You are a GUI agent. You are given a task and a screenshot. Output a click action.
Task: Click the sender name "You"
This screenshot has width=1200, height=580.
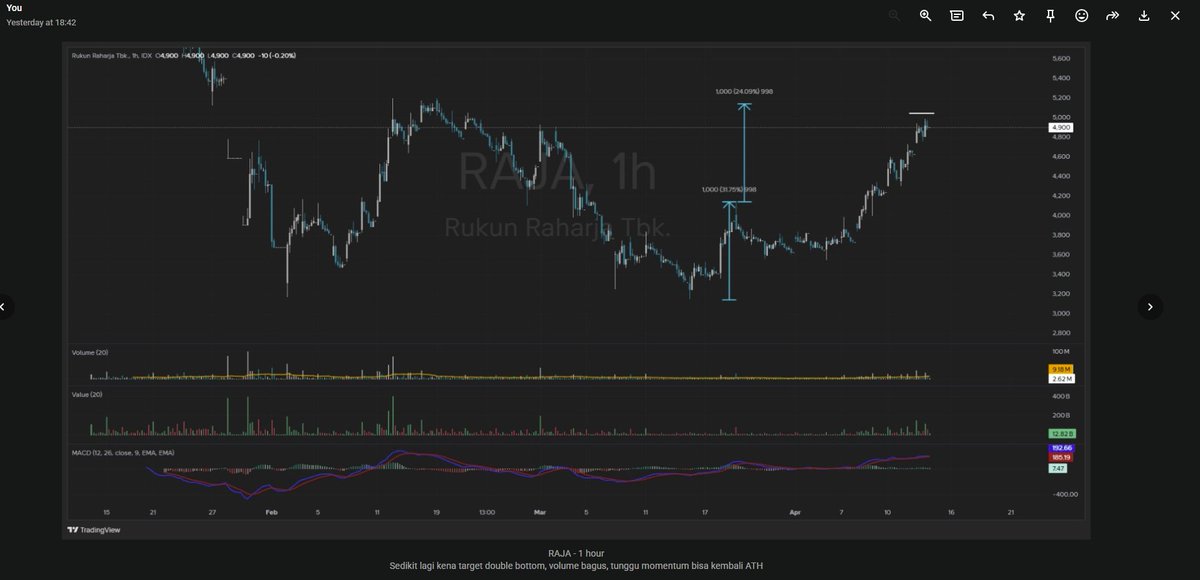[x=14, y=7]
